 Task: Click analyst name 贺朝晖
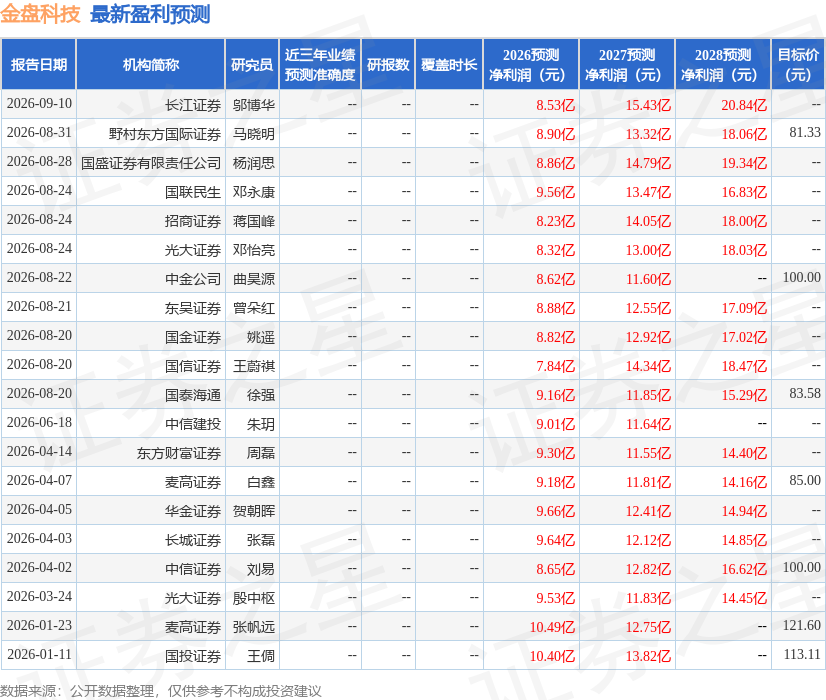pyautogui.click(x=254, y=511)
